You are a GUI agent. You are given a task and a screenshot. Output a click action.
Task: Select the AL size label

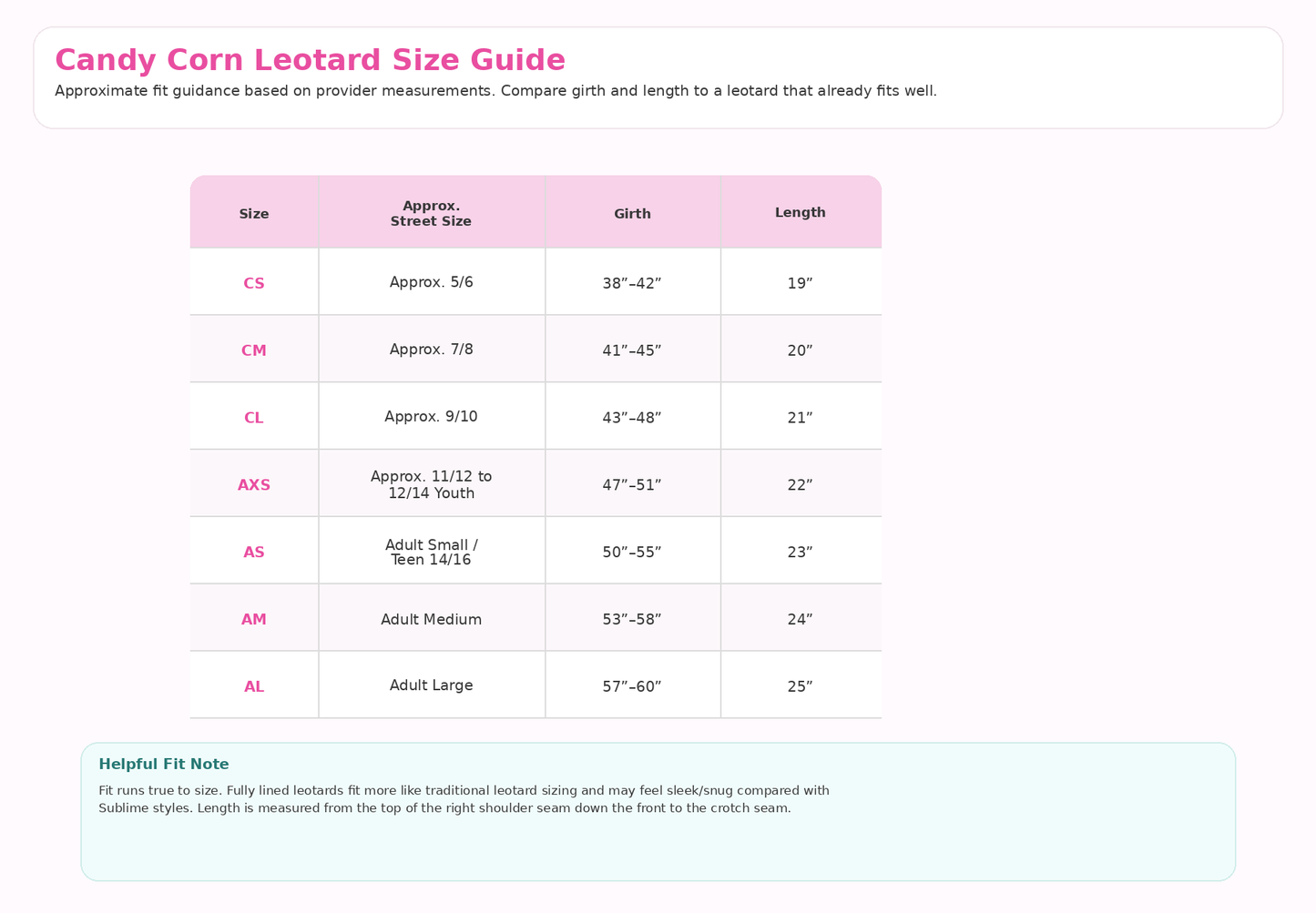tap(254, 687)
